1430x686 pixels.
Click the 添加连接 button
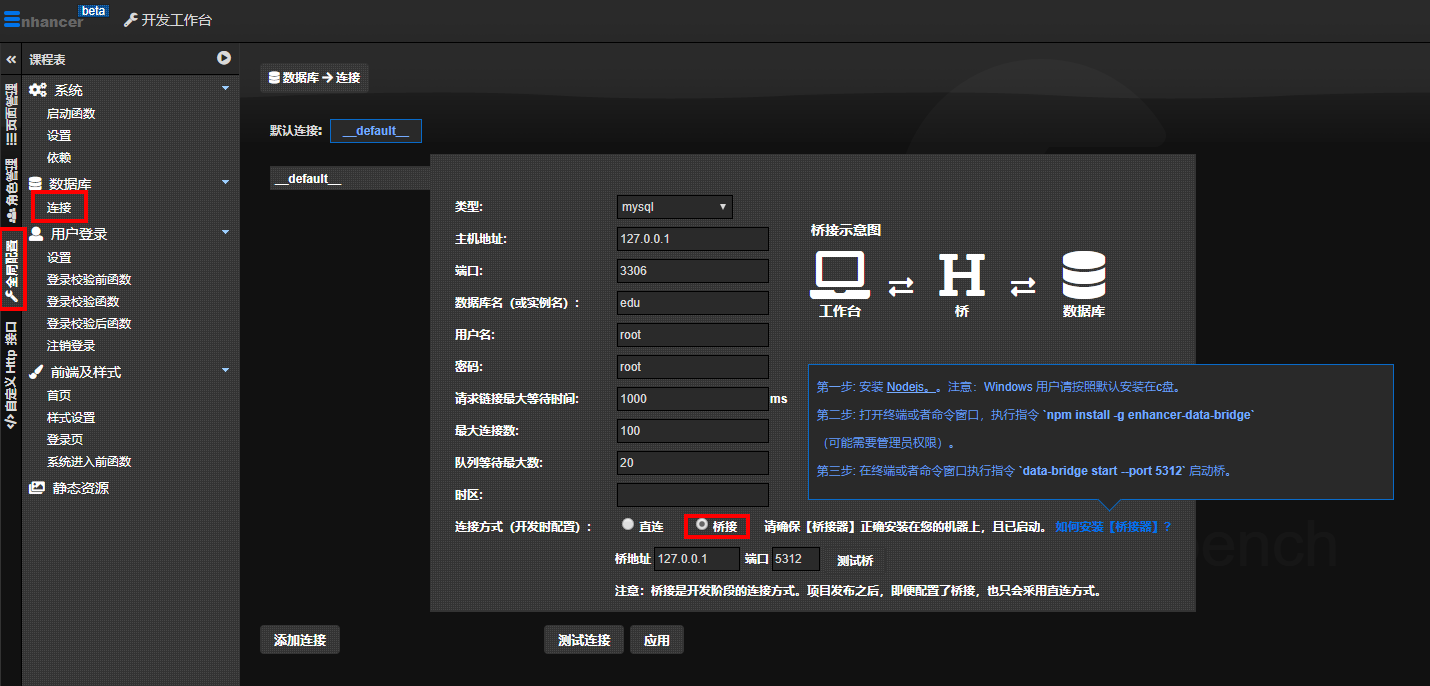(x=300, y=640)
